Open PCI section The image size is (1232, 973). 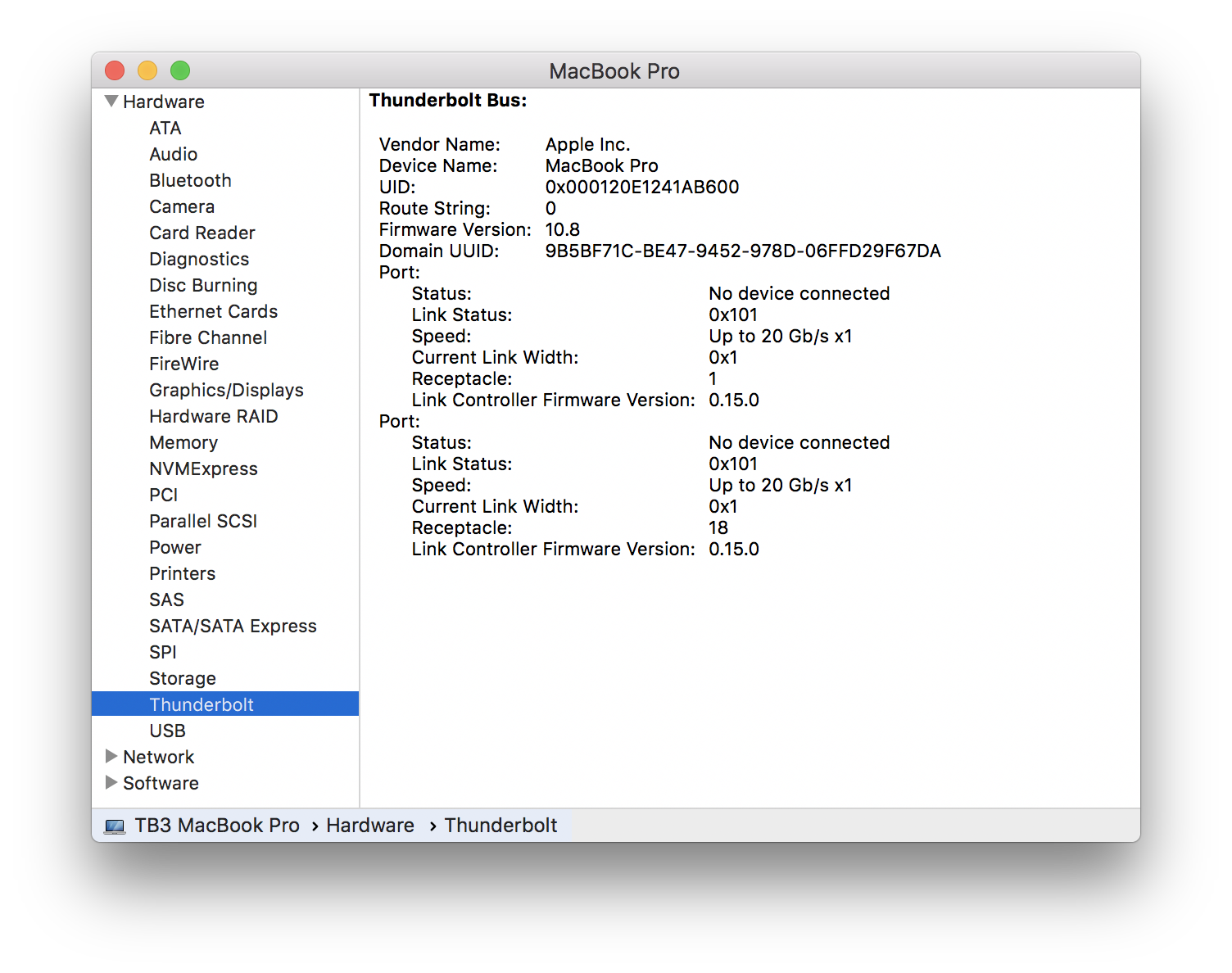pos(163,495)
